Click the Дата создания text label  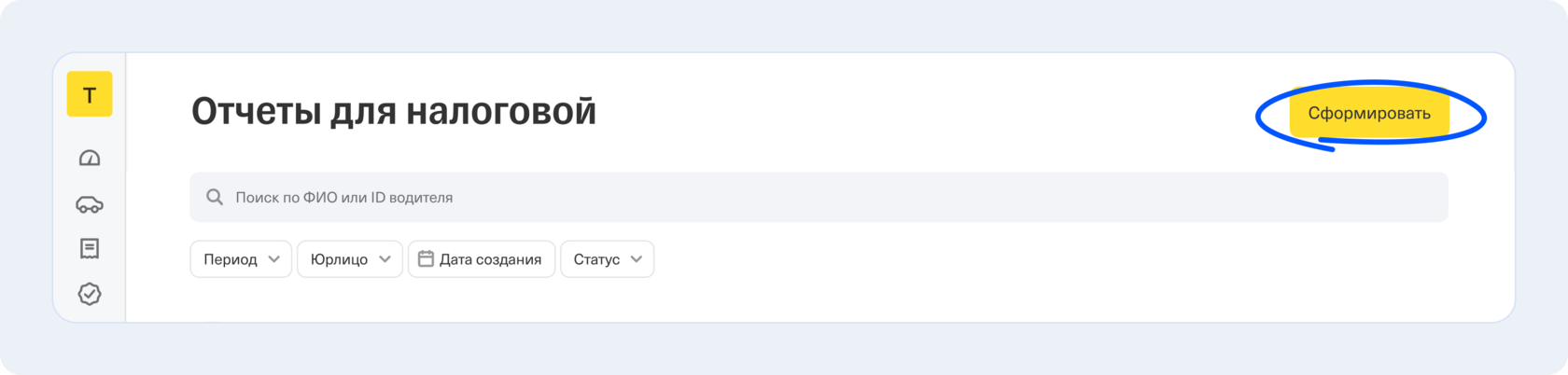[490, 259]
